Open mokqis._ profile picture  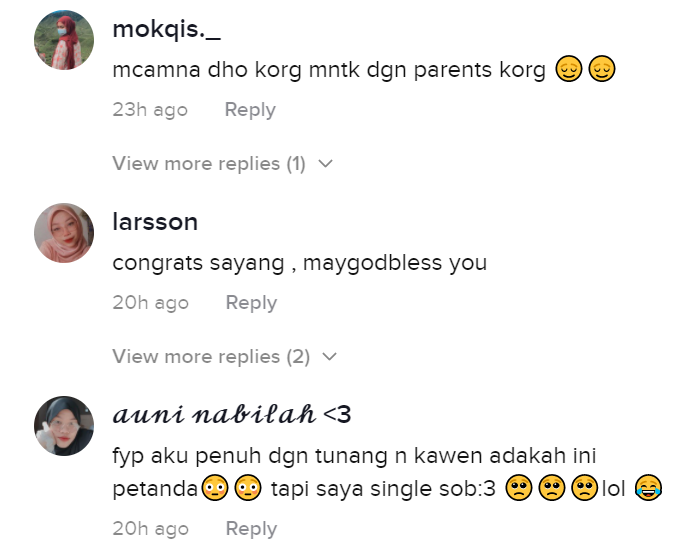point(64,40)
